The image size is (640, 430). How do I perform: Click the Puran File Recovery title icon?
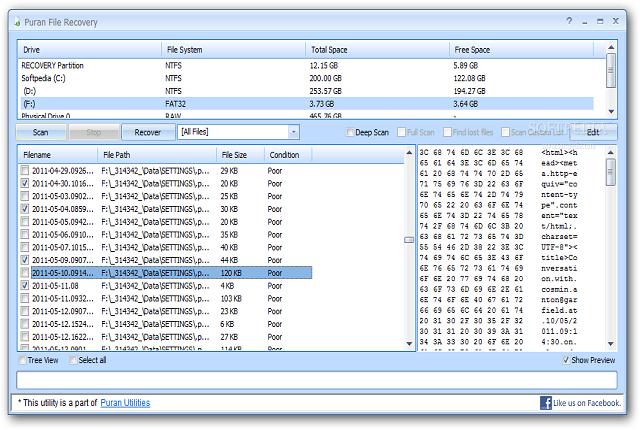tap(12, 20)
